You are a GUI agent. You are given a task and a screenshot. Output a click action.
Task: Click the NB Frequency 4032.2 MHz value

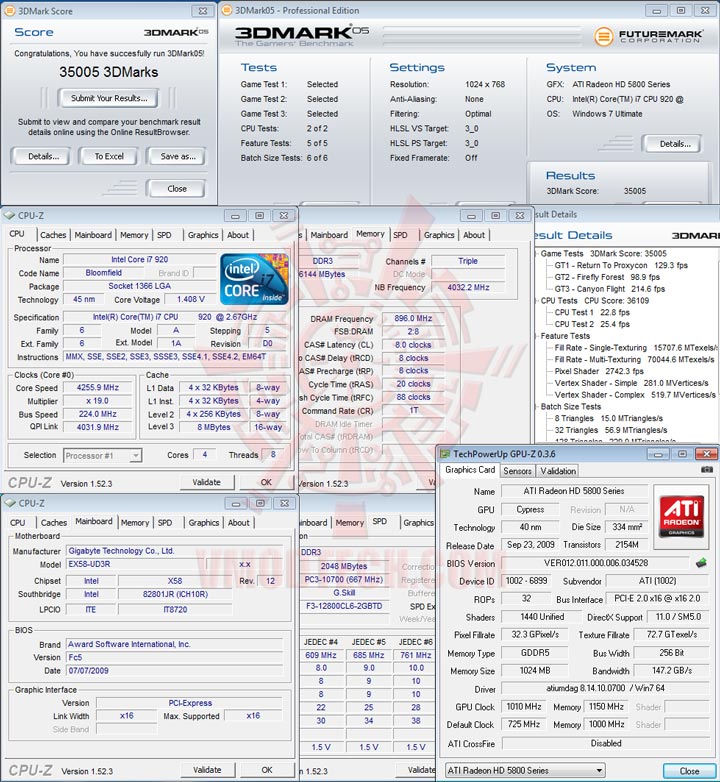click(468, 287)
